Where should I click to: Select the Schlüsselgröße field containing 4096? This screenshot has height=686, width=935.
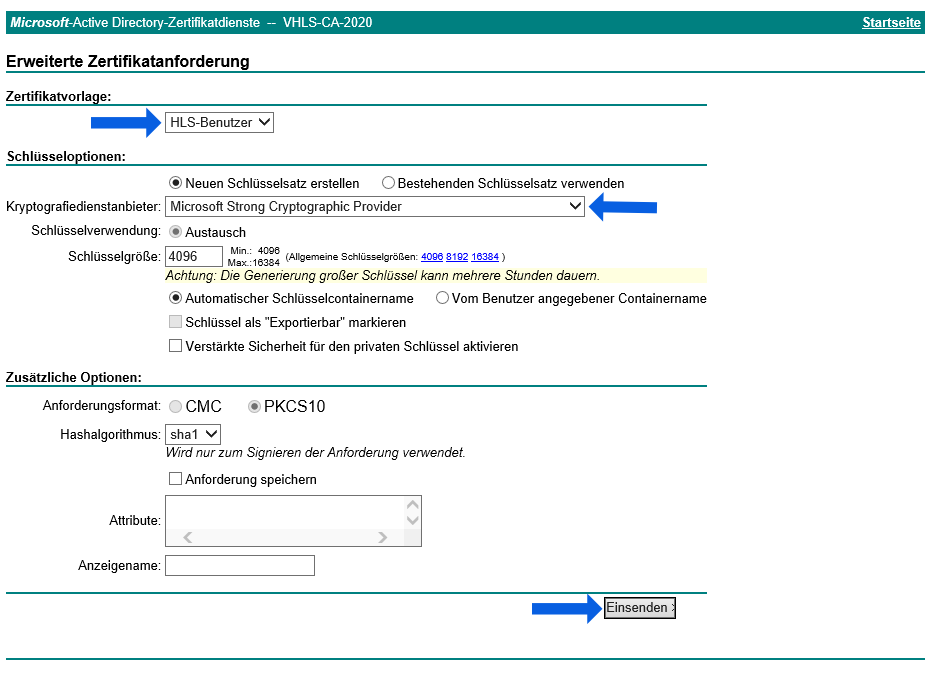coord(193,256)
